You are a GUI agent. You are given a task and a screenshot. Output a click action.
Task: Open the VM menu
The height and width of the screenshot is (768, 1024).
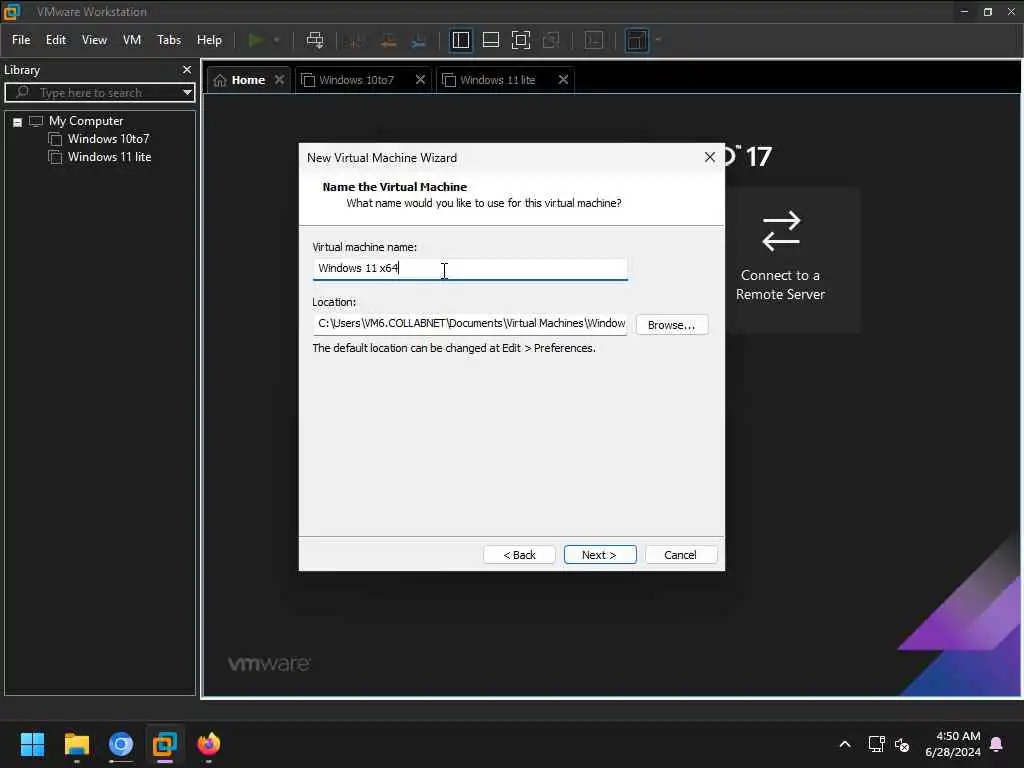[x=132, y=40]
